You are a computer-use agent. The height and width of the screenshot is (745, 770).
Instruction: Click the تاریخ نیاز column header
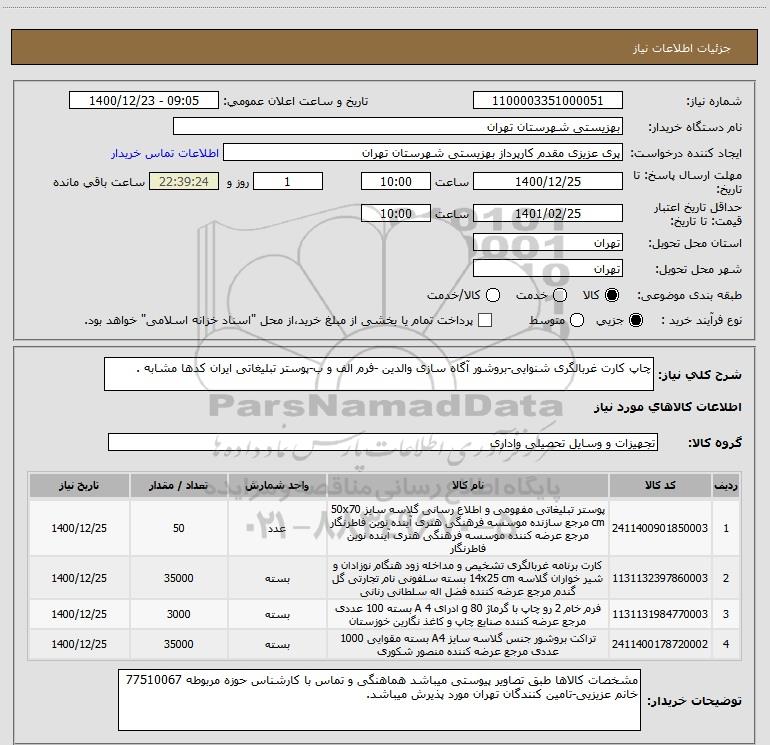(79, 486)
